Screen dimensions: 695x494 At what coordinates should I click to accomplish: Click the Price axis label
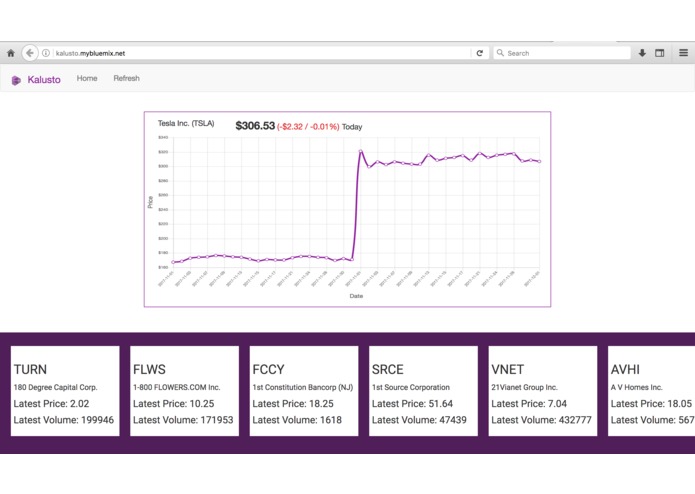[150, 202]
